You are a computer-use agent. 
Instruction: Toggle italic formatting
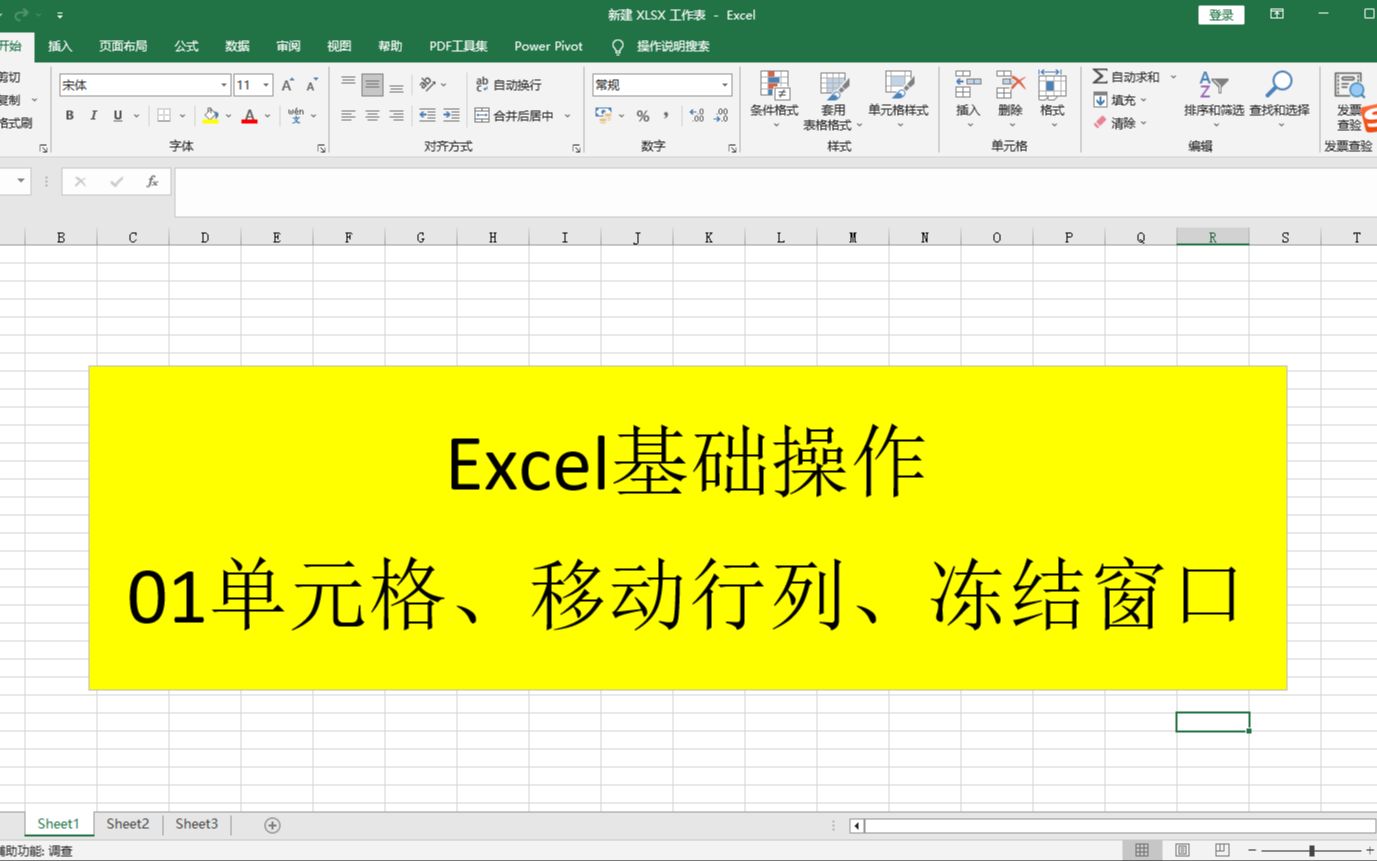[x=92, y=115]
